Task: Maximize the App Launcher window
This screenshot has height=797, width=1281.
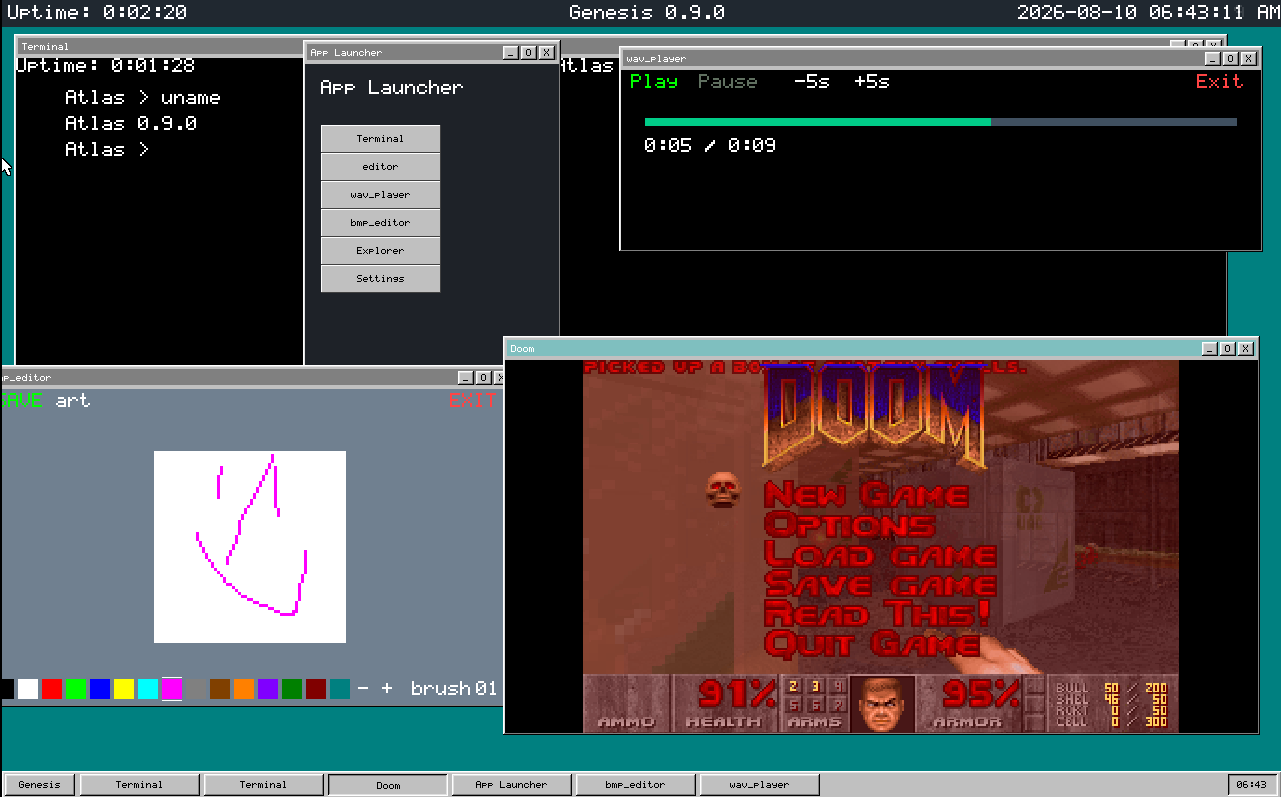Action: 529,53
